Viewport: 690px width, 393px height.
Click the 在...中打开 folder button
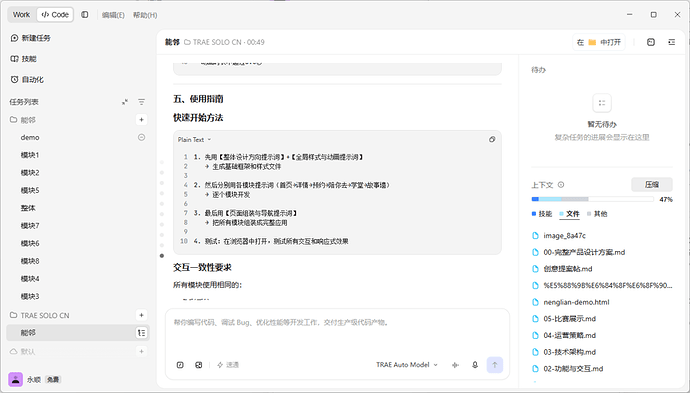pyautogui.click(x=598, y=42)
